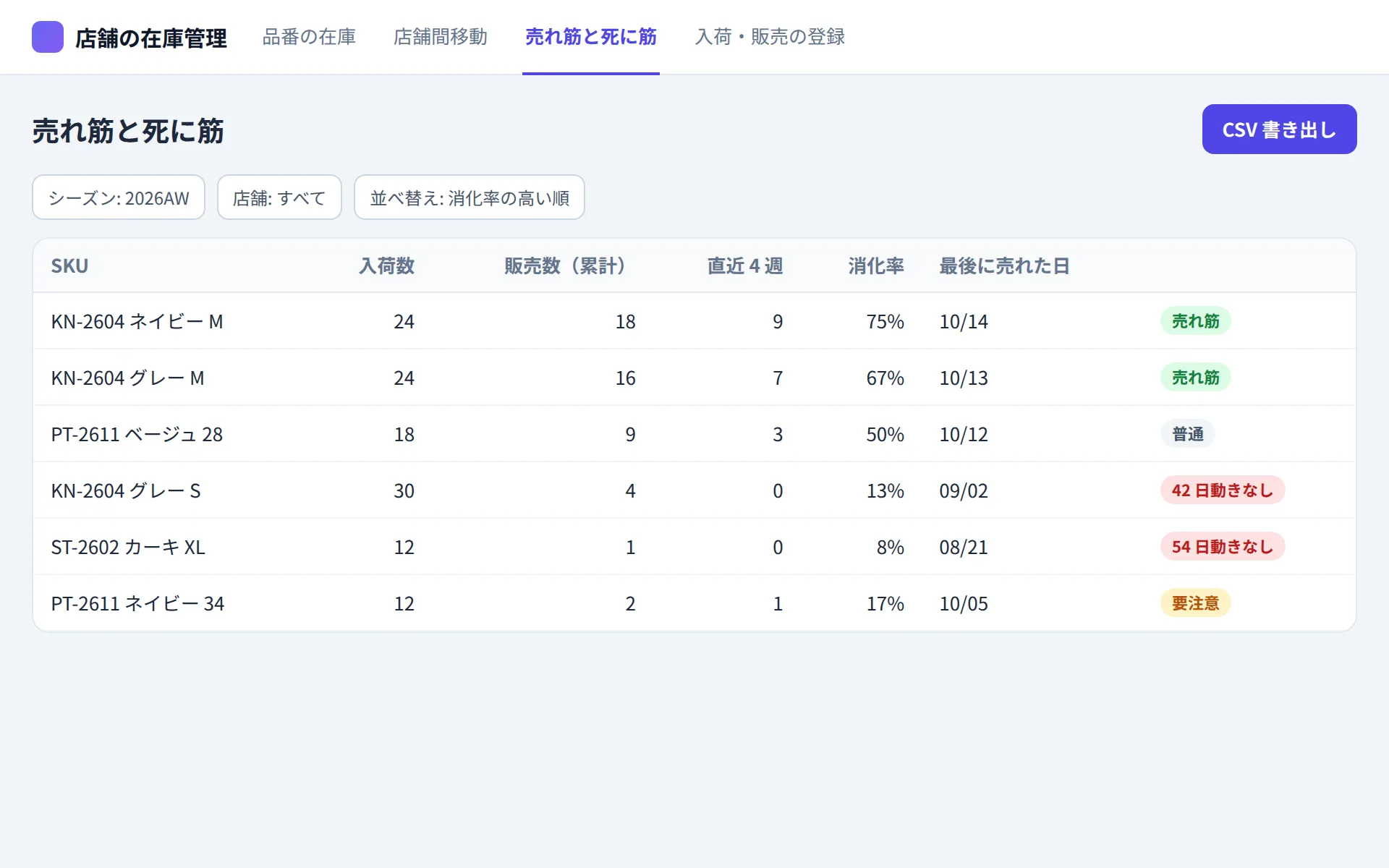Click the purple app logo icon
1389x868 pixels.
click(48, 37)
